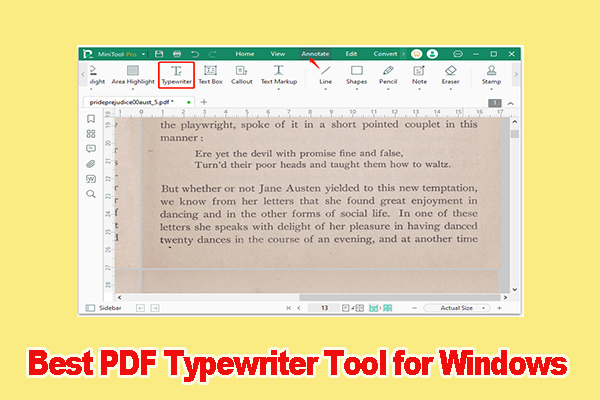The image size is (600, 400).
Task: Click the Save icon in title bar
Action: tap(159, 54)
